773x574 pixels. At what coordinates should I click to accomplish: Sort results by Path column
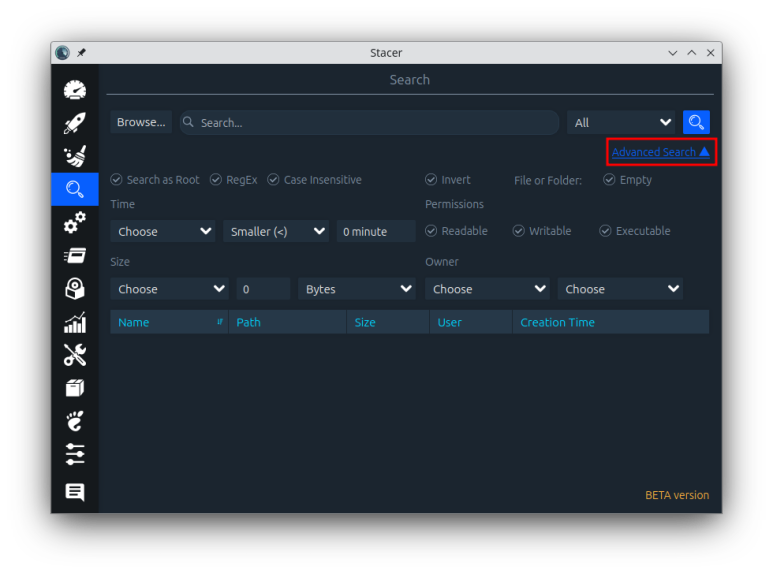287,322
